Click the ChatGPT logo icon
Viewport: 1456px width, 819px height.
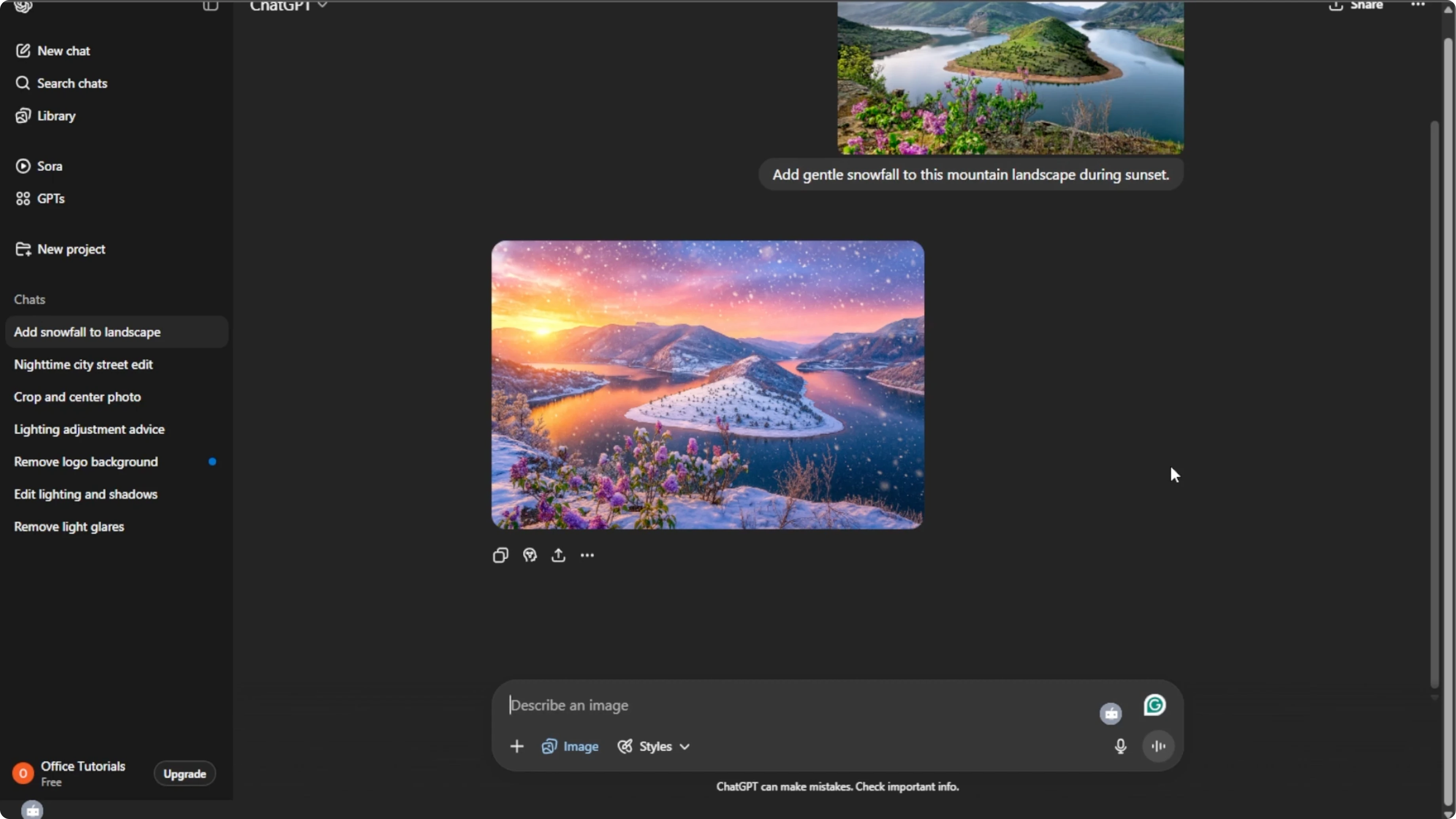coord(23,6)
